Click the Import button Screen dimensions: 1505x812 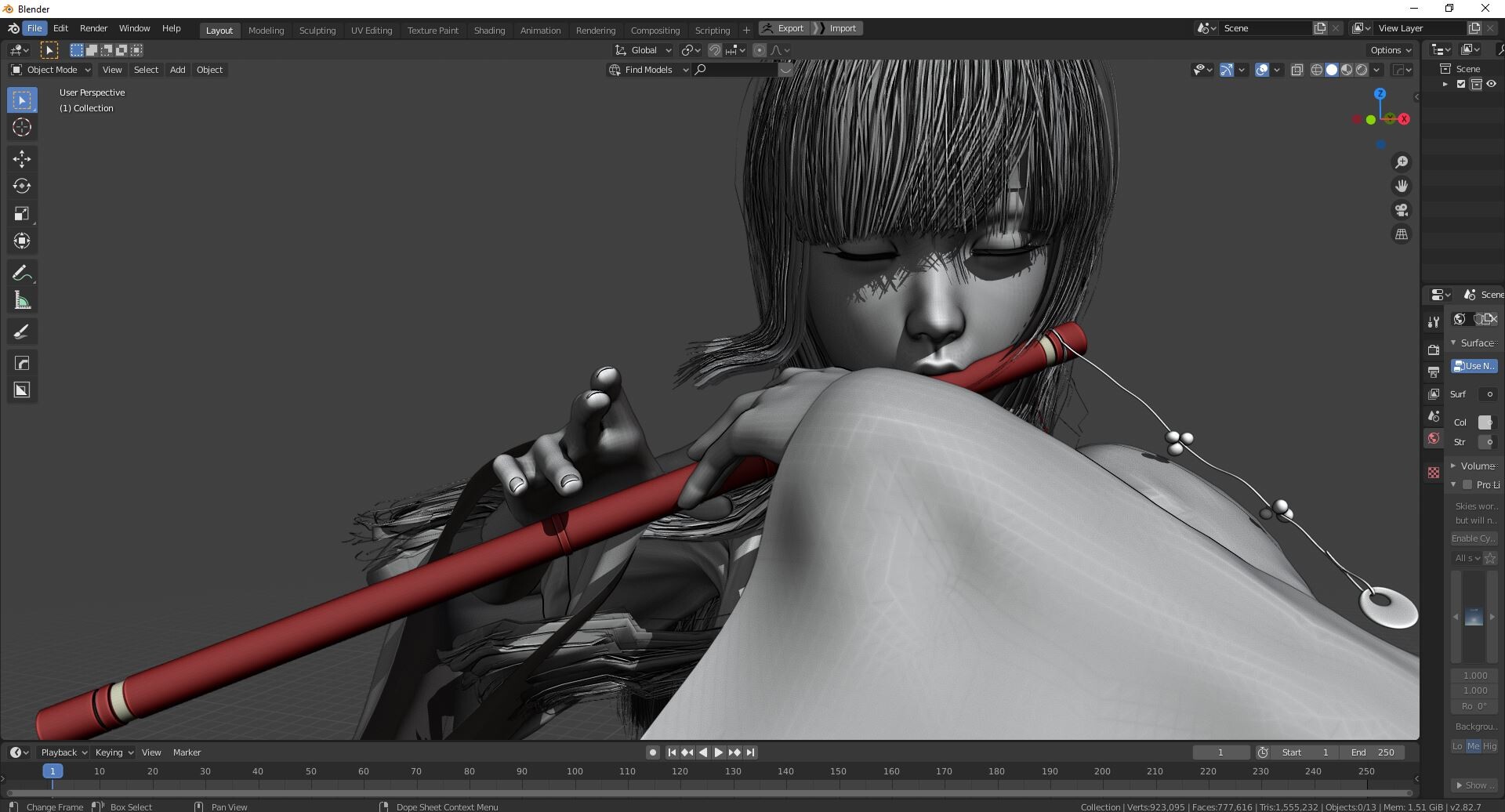click(836, 28)
